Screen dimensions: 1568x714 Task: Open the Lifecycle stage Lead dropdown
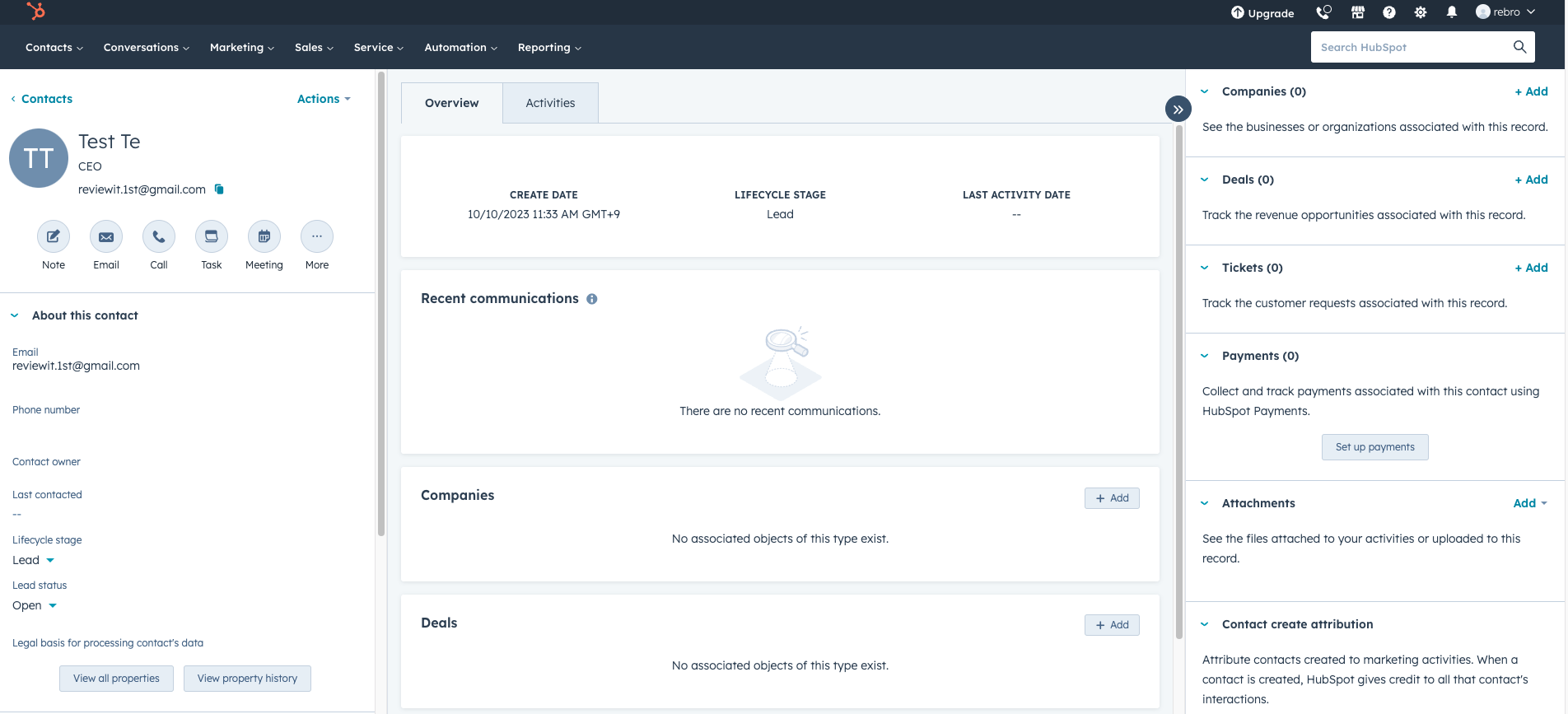pyautogui.click(x=34, y=560)
